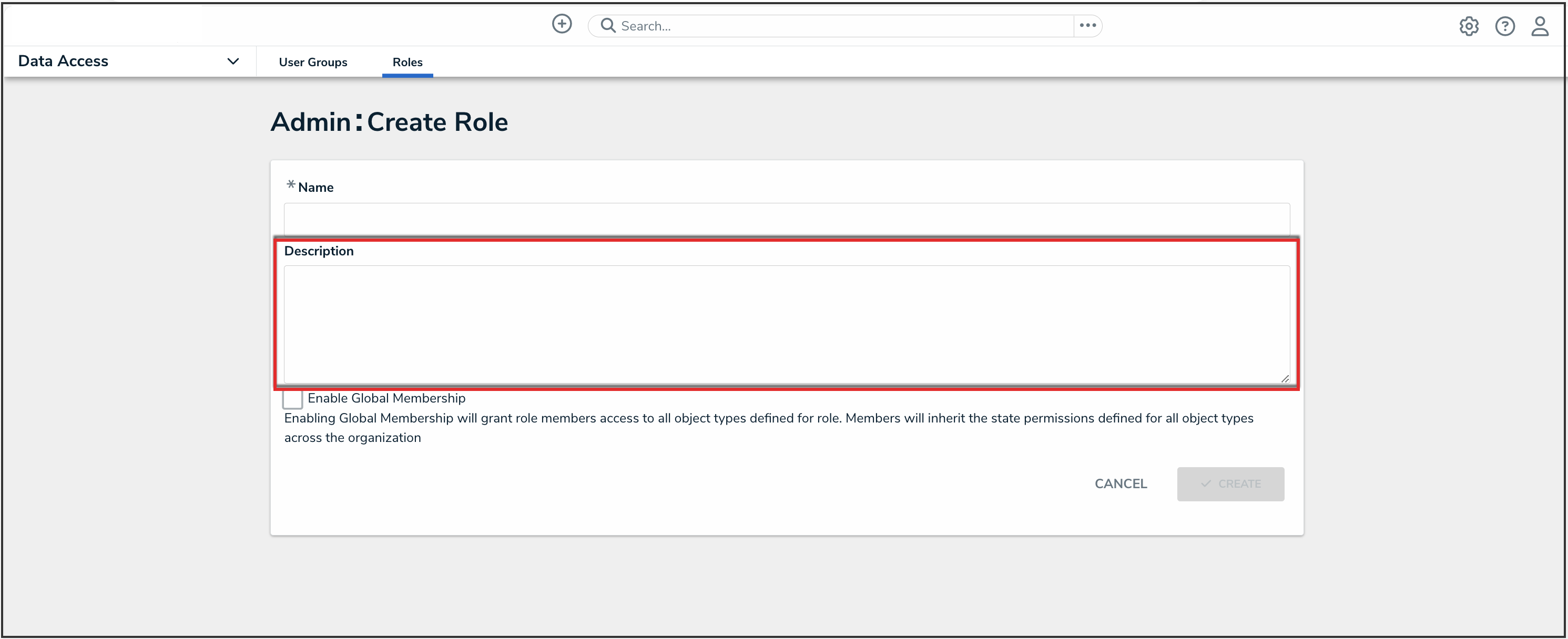Image resolution: width=1568 pixels, height=639 pixels.
Task: Click the plus quick-add icon
Action: click(x=561, y=24)
